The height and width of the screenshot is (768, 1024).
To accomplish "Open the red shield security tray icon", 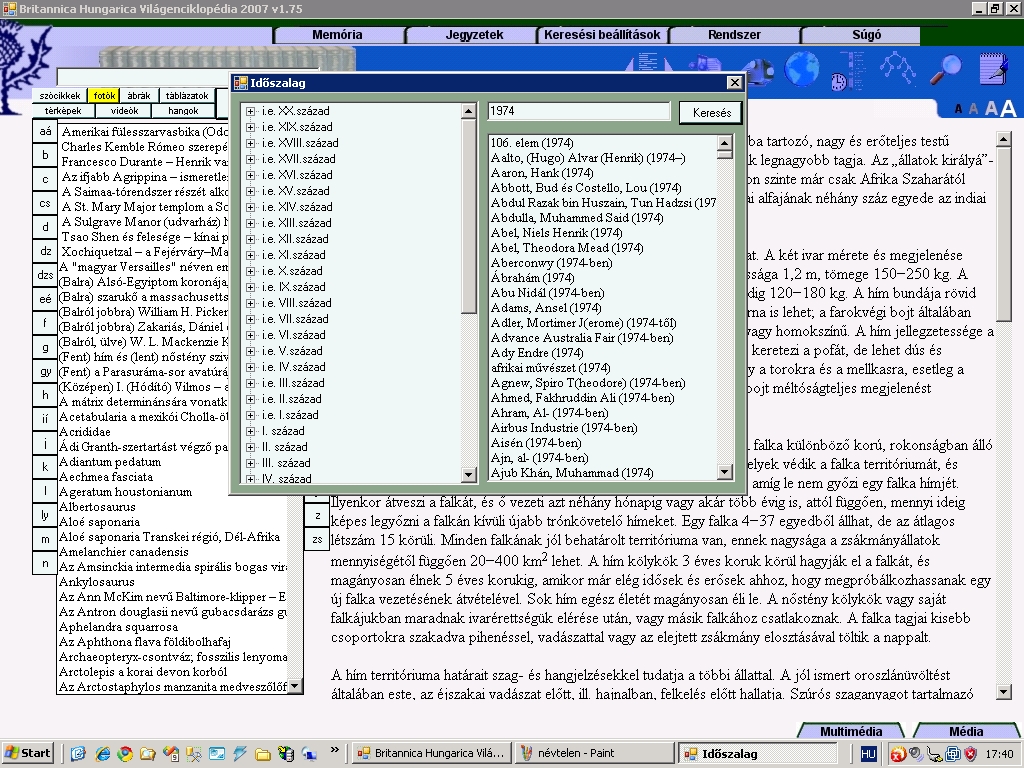I will [x=971, y=754].
